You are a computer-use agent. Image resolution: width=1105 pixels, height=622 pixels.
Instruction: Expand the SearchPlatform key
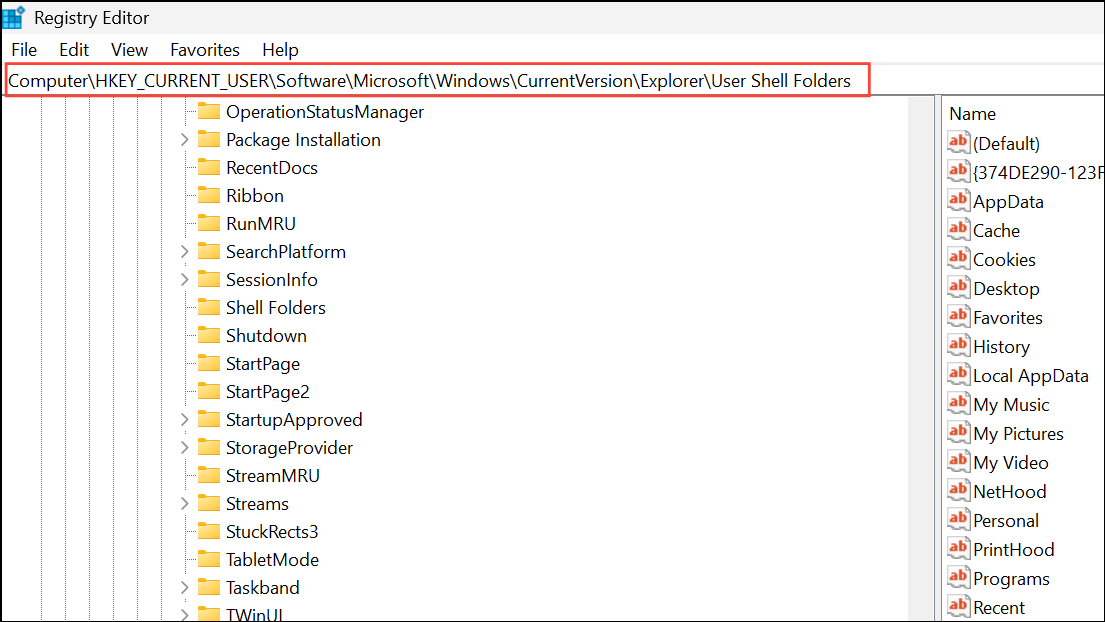coord(184,251)
